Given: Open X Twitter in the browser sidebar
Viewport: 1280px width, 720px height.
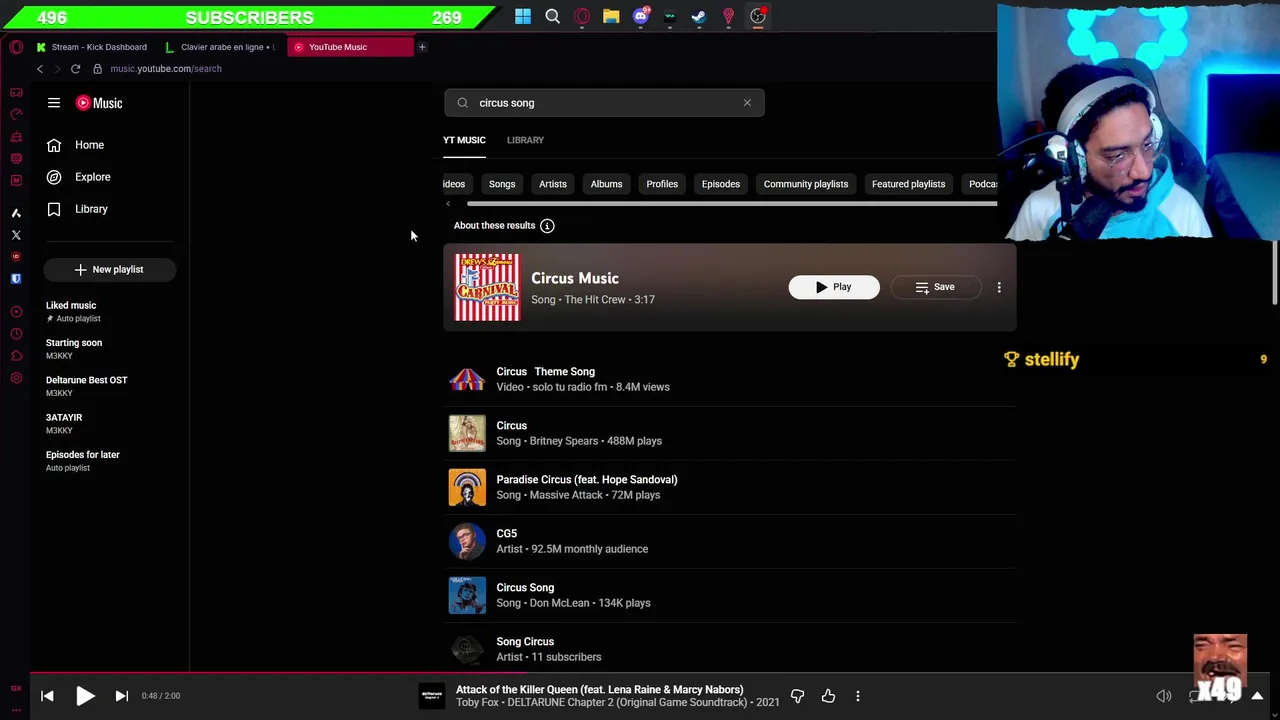Looking at the screenshot, I should click(16, 235).
